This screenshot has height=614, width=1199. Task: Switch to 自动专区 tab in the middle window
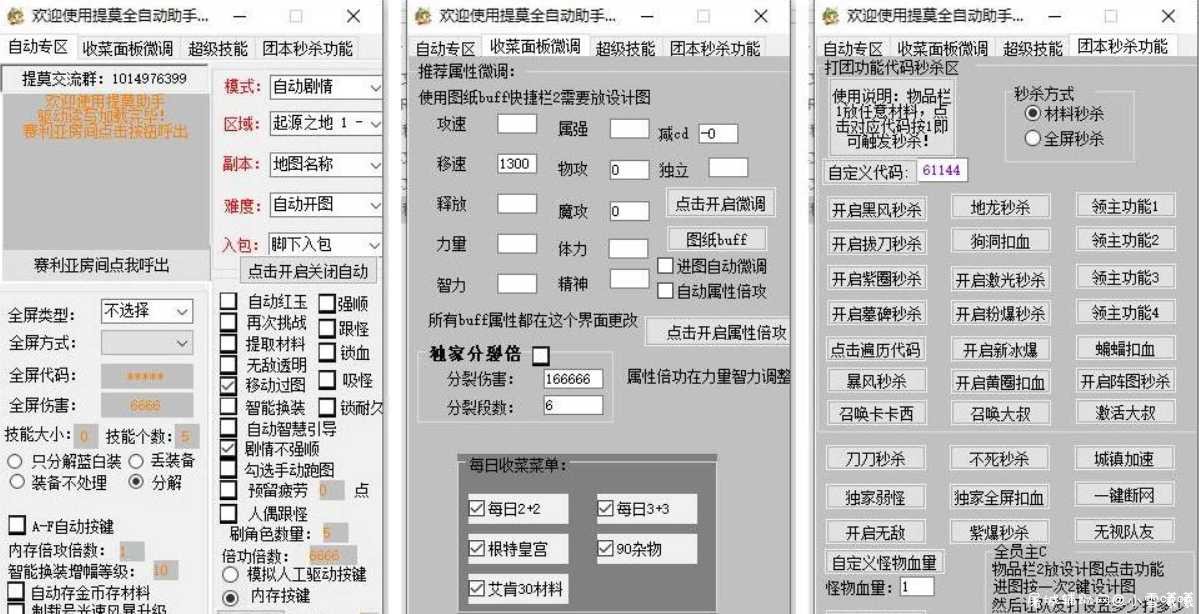tap(445, 49)
